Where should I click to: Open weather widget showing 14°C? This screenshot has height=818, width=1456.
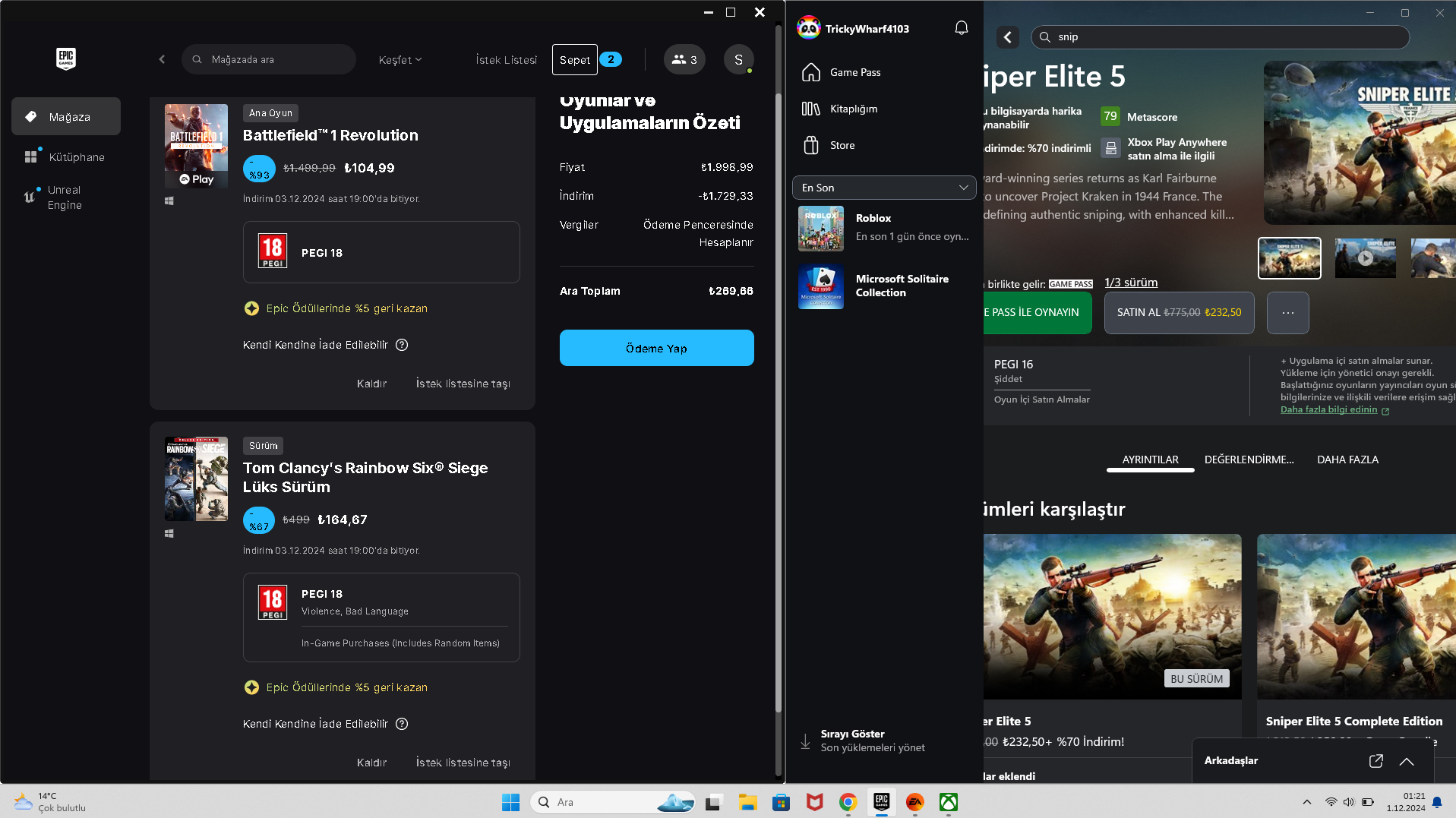[x=50, y=801]
